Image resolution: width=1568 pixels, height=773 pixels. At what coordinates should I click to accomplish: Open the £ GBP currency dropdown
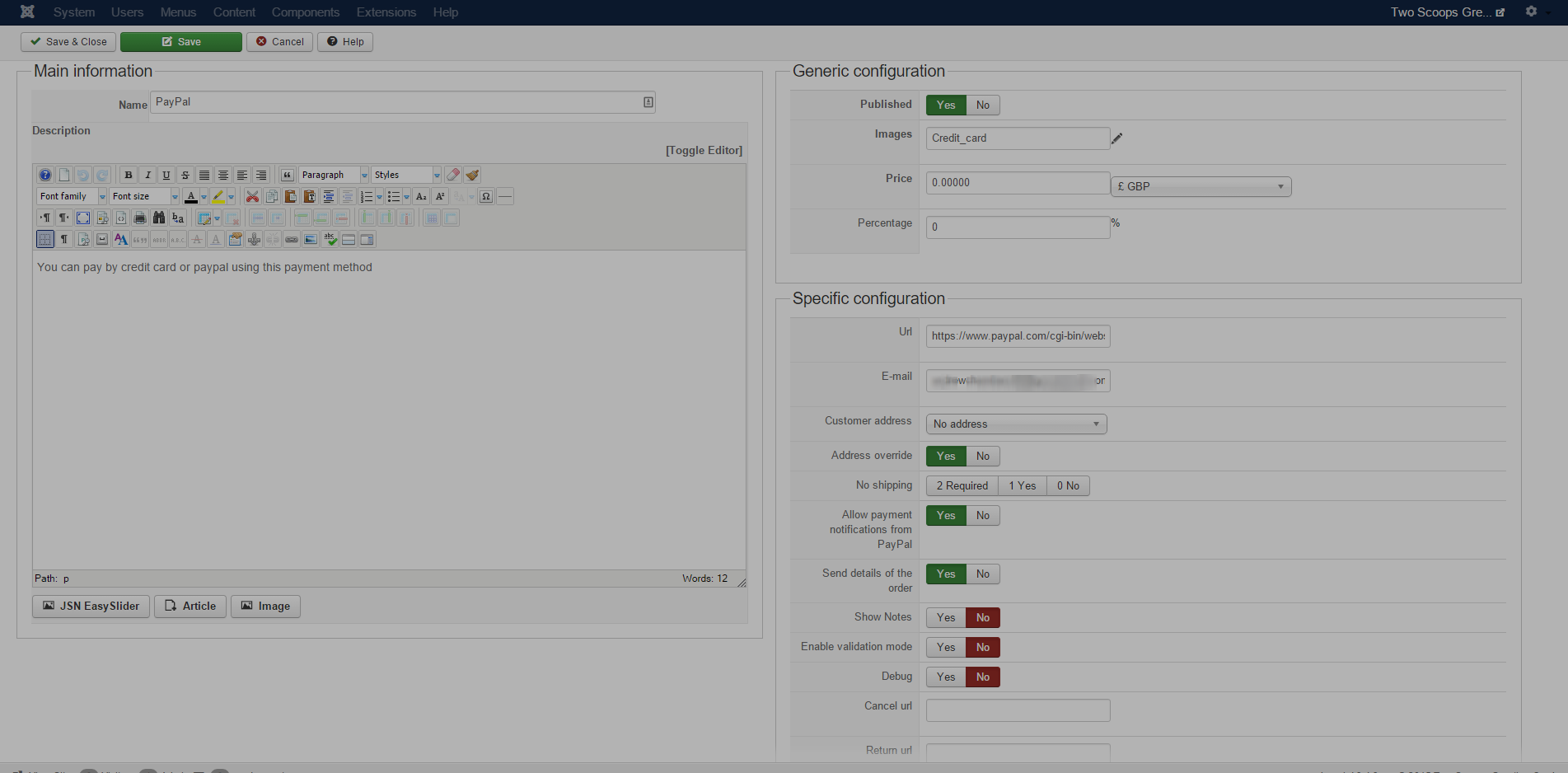tap(1201, 186)
